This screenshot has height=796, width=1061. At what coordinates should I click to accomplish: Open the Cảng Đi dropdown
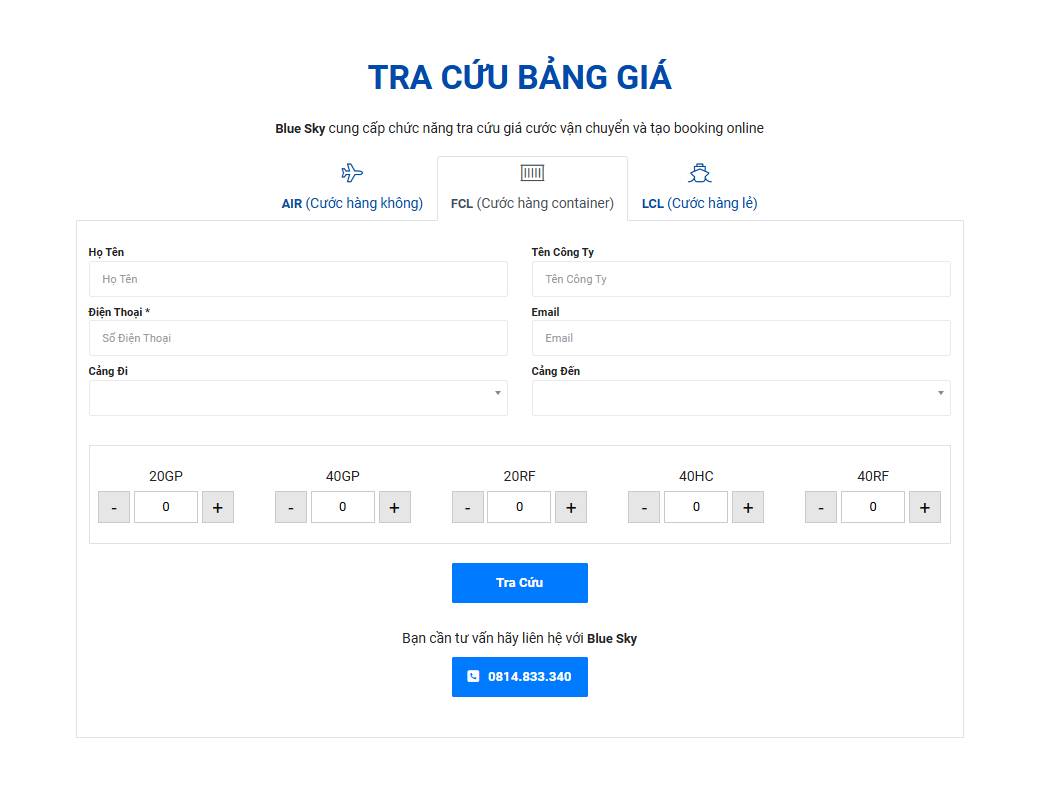(298, 397)
